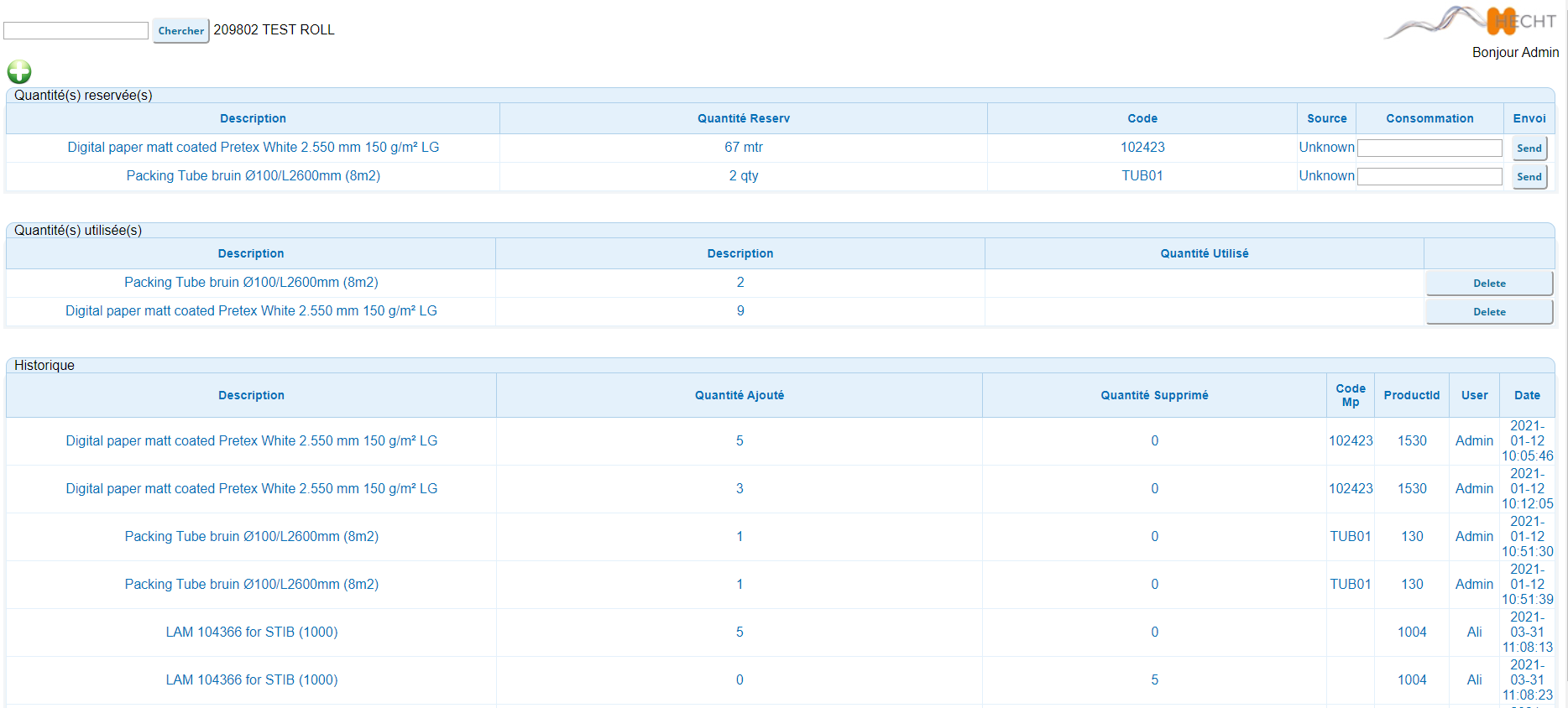
Task: Select the 102423 code in reserved table
Action: (1142, 148)
